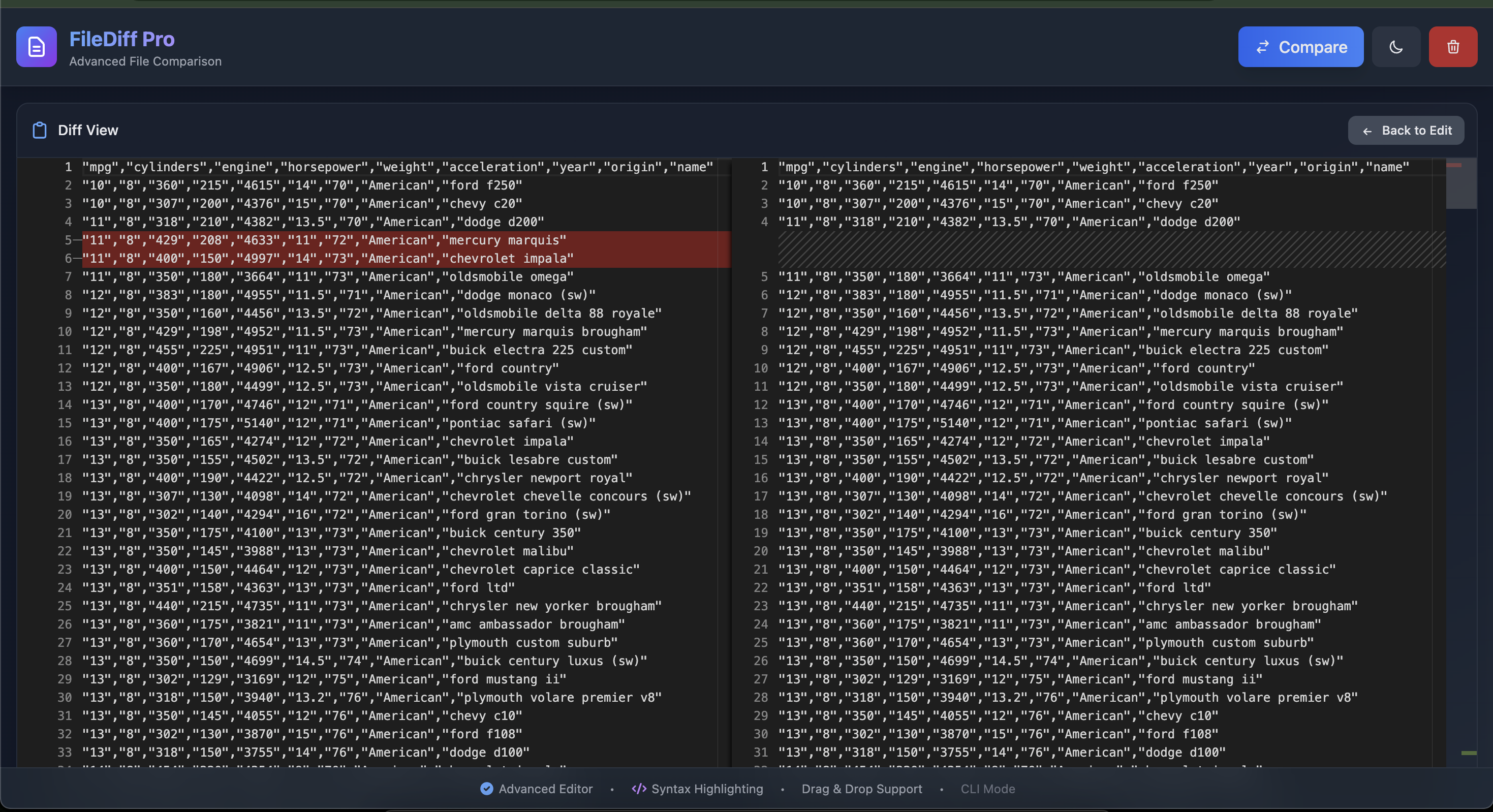Click "chrysler newport royal" row in right pane
Screen dimensions: 1493x812
click(x=1053, y=478)
